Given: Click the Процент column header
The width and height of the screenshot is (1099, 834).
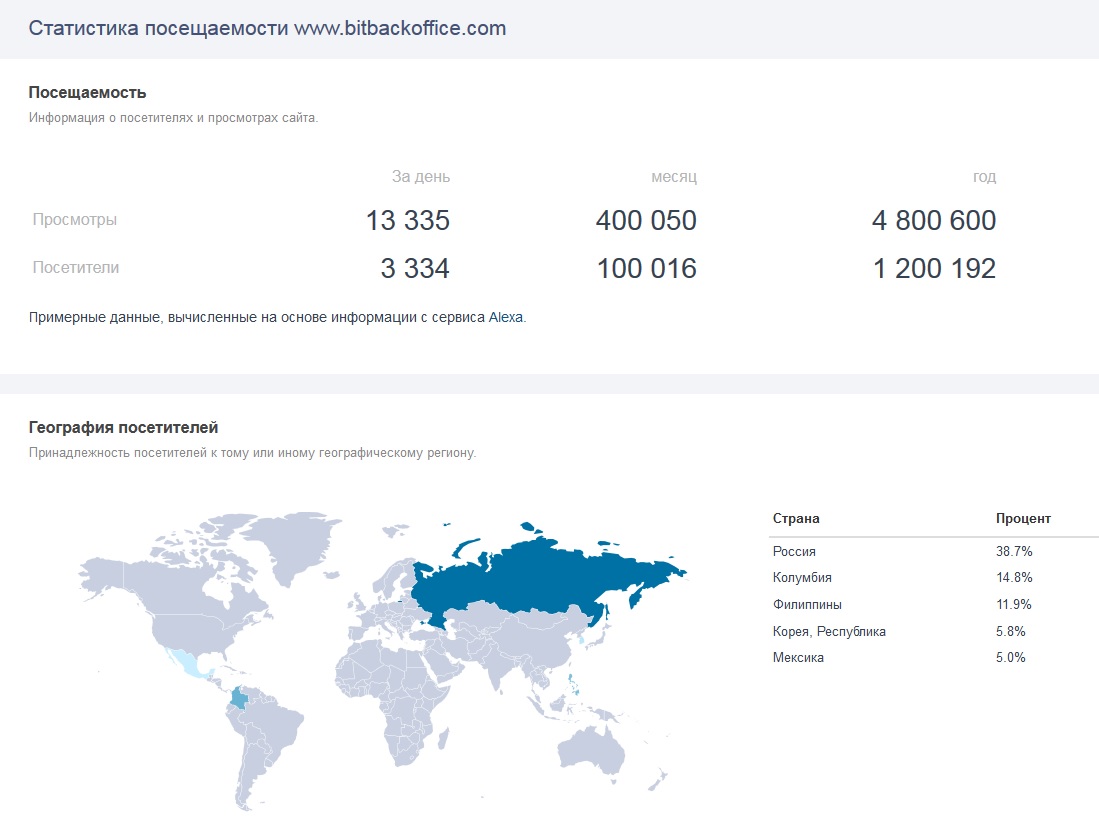Looking at the screenshot, I should 1023,519.
